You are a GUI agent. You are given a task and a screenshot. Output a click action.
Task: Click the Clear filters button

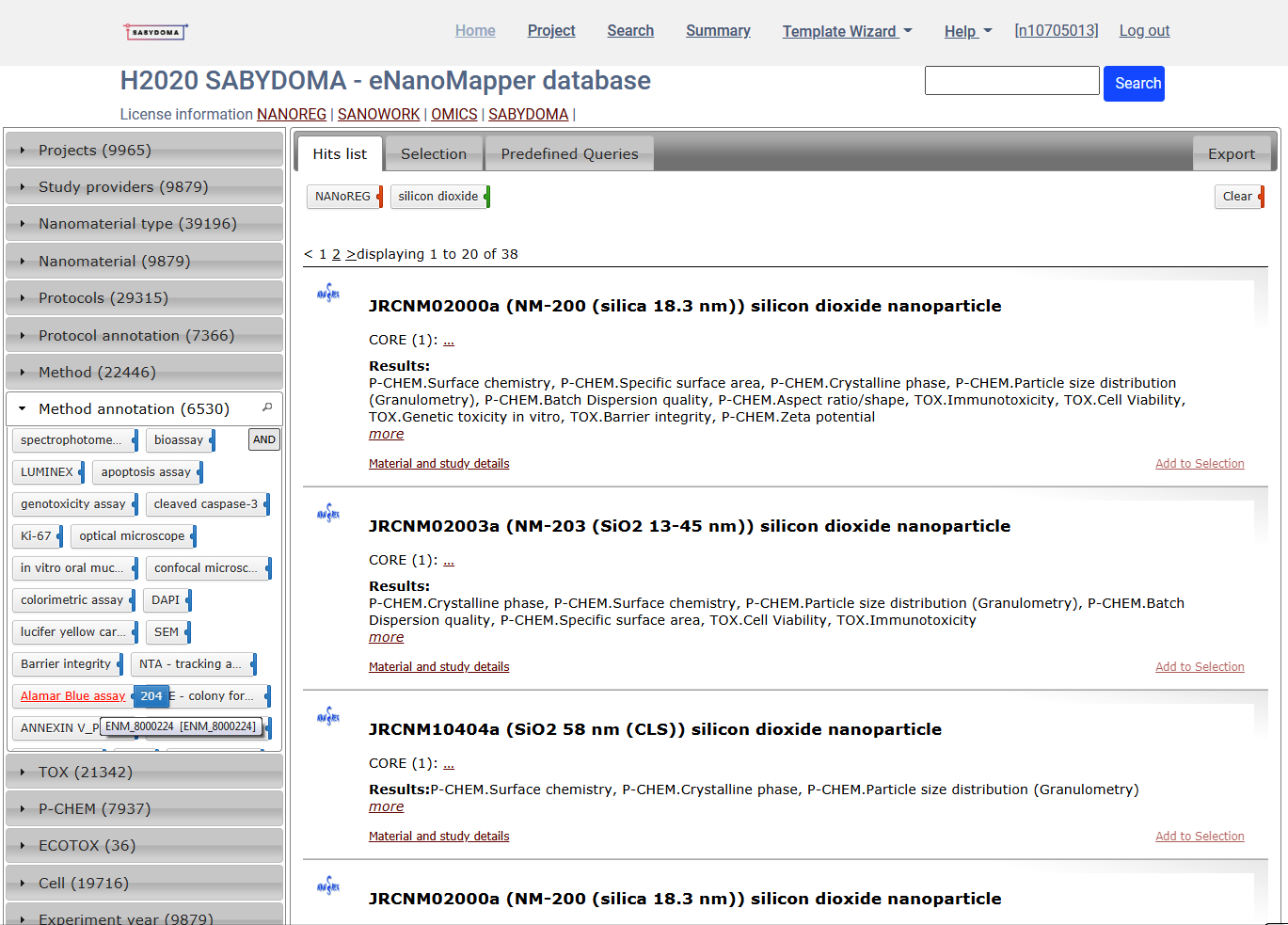tap(1237, 197)
